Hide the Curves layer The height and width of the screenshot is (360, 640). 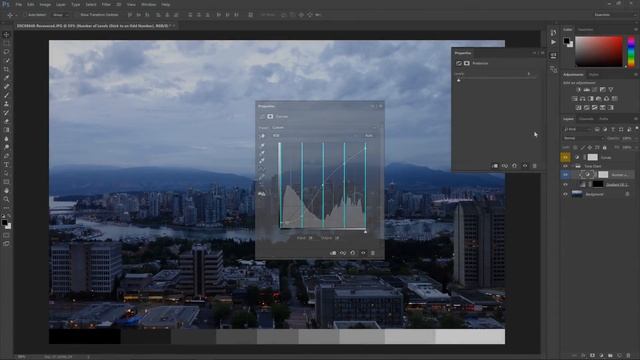coord(565,157)
